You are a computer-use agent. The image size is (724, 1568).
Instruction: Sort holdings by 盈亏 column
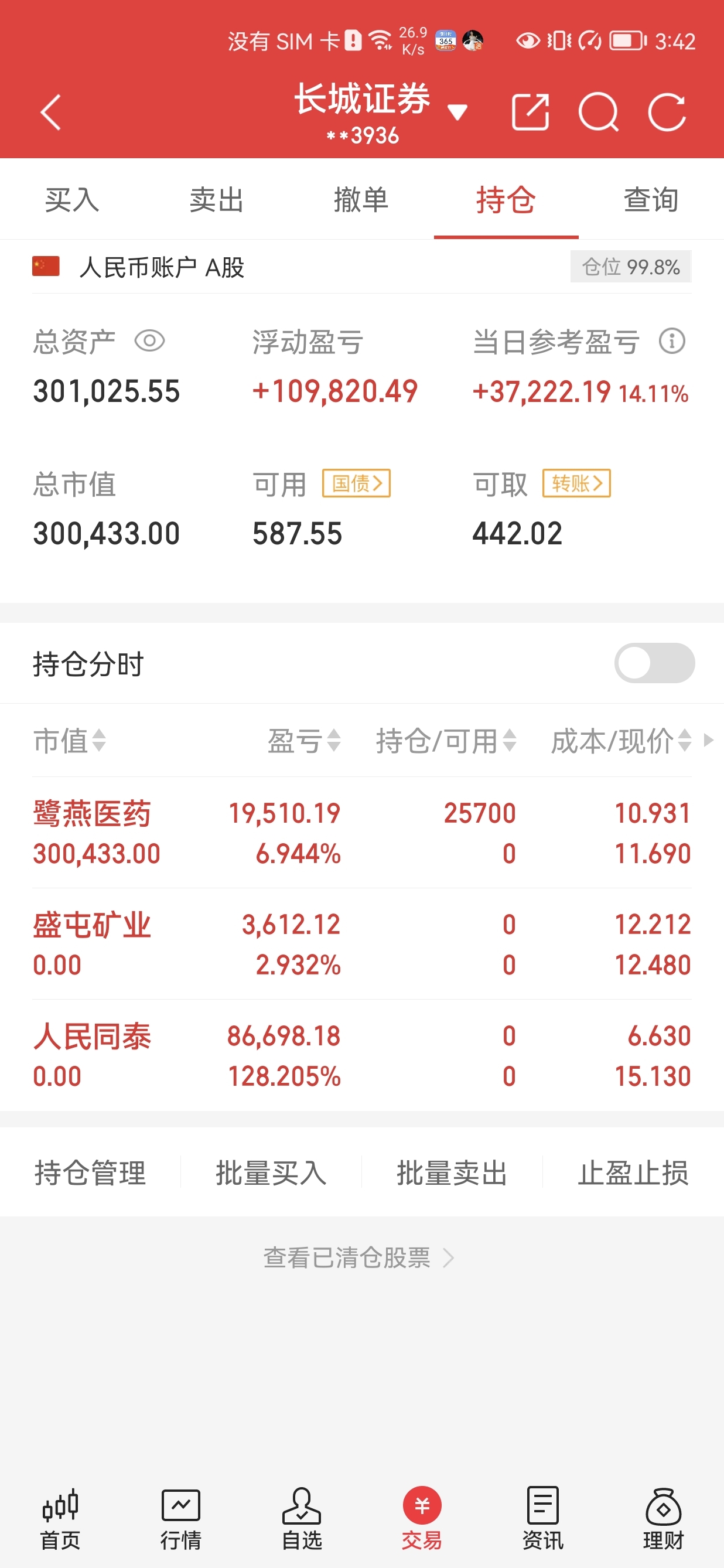tap(303, 741)
